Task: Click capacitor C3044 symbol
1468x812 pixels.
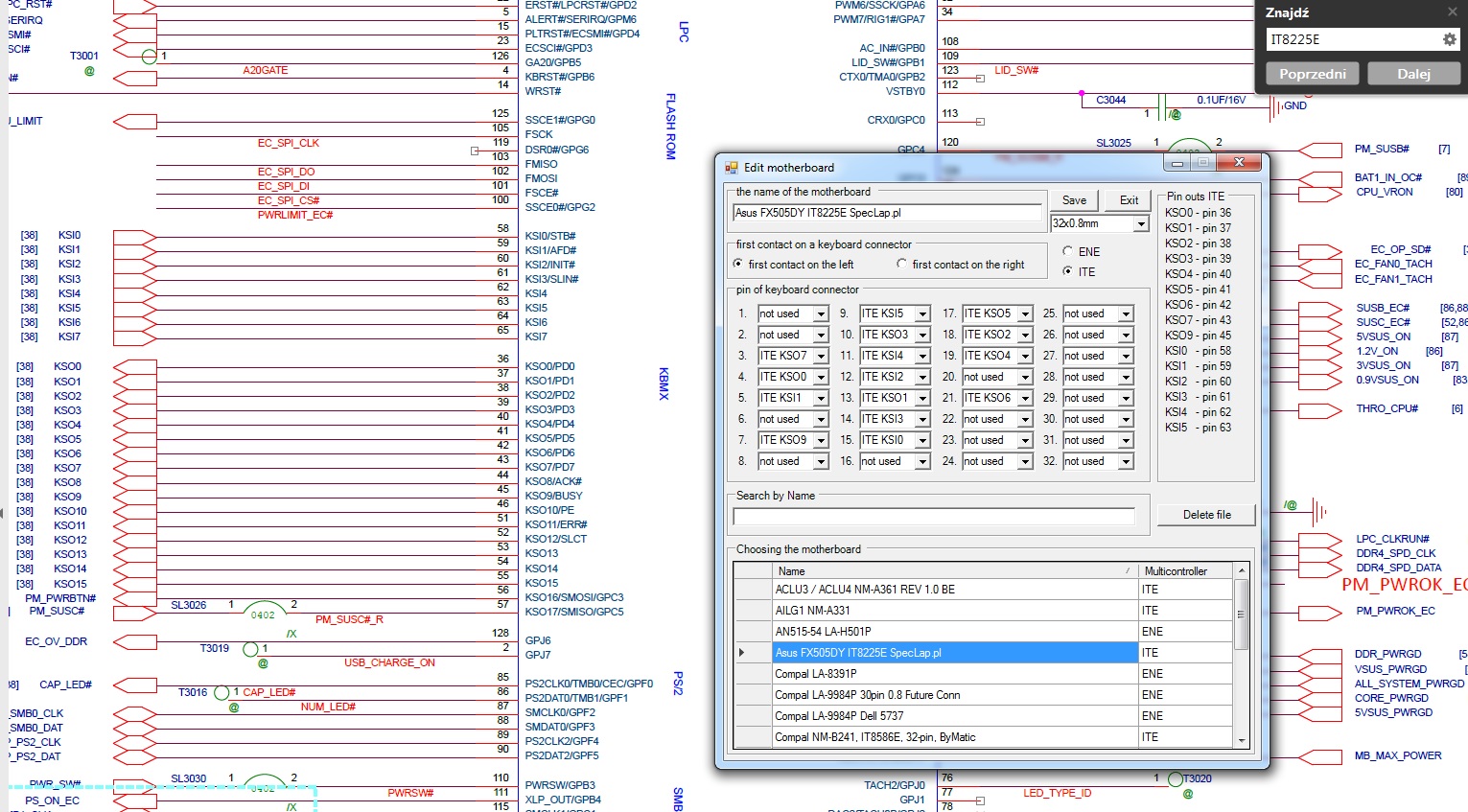Action: pyautogui.click(x=1161, y=106)
